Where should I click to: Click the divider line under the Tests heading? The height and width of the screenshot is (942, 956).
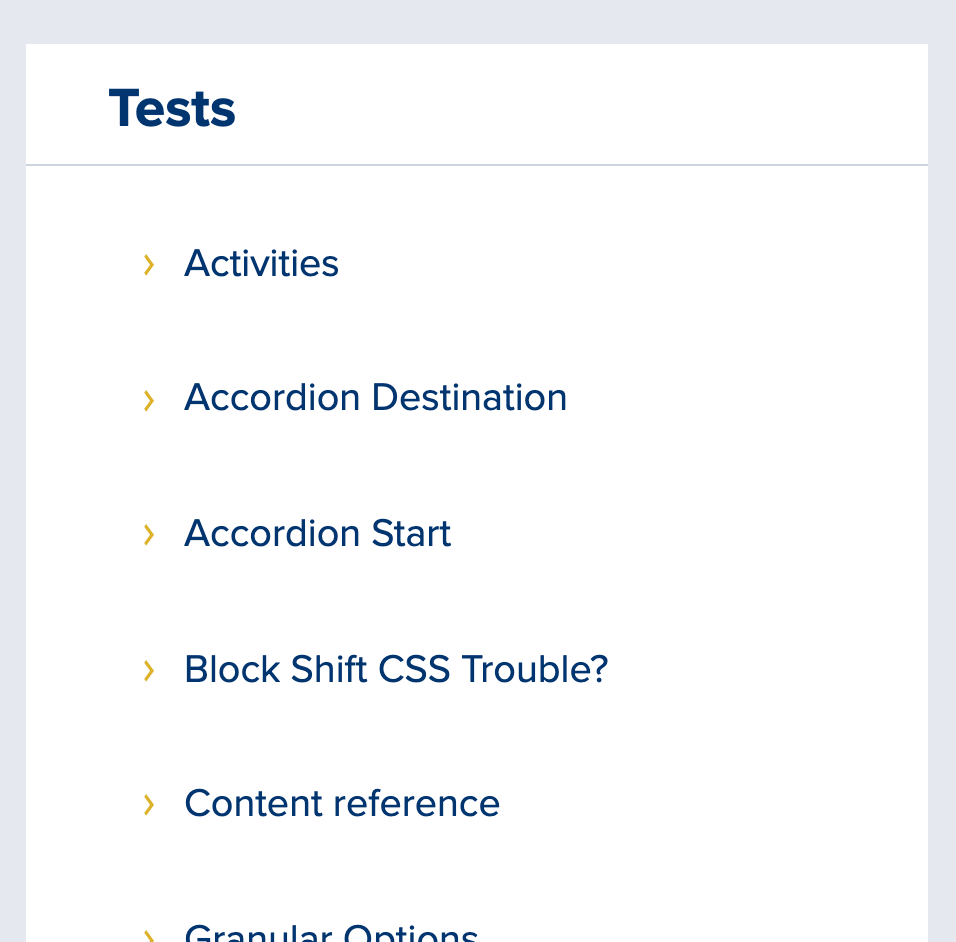tap(476, 164)
